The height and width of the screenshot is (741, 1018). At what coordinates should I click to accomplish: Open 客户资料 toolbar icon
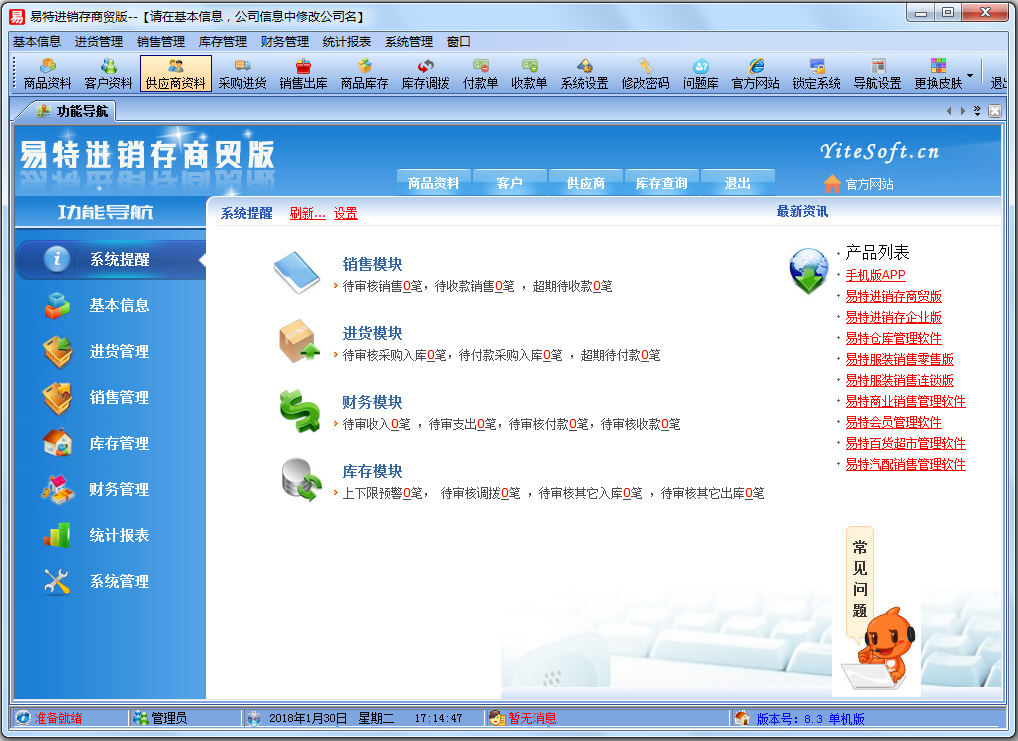pyautogui.click(x=108, y=73)
